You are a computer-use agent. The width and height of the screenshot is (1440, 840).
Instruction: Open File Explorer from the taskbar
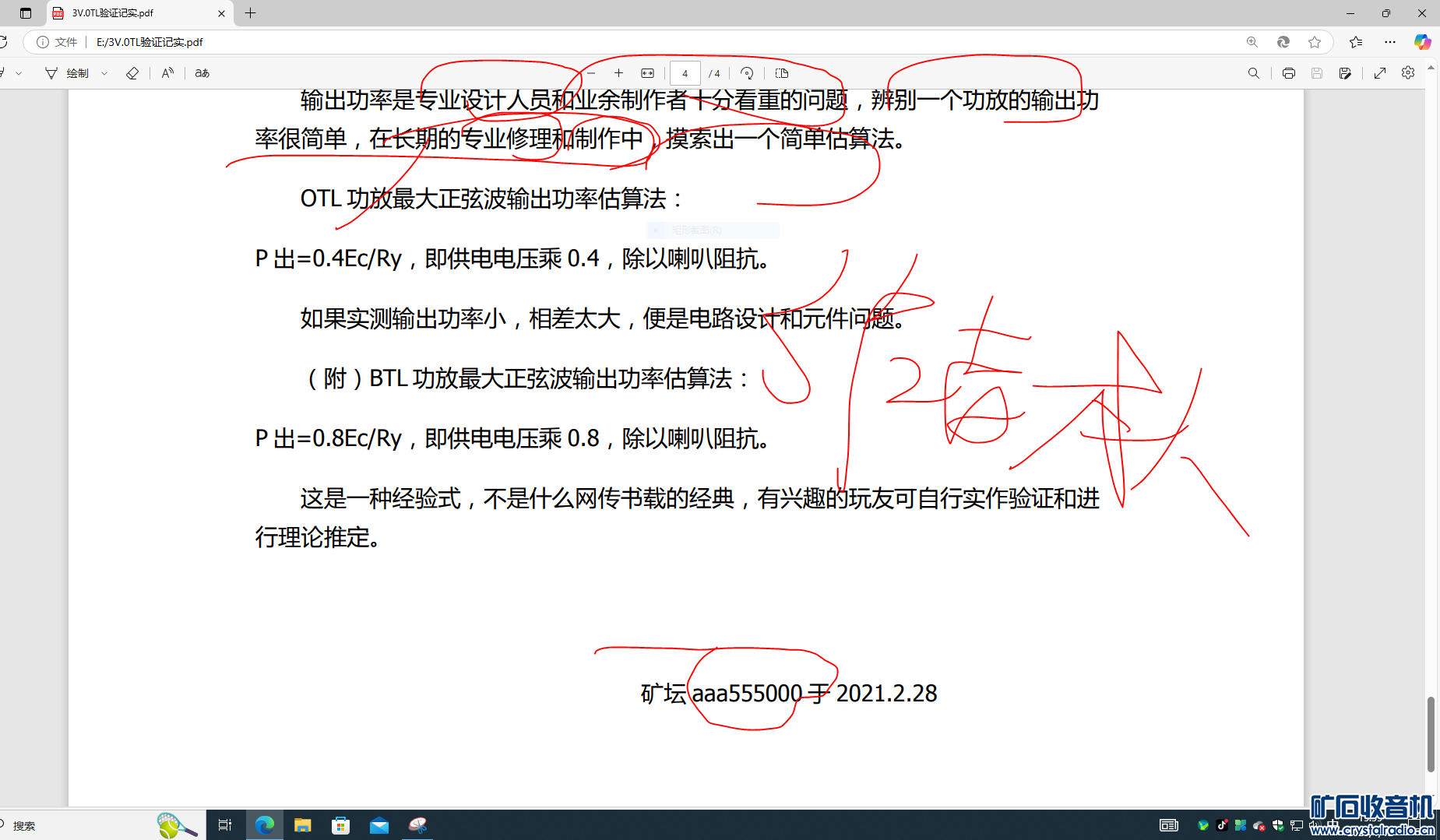(303, 825)
